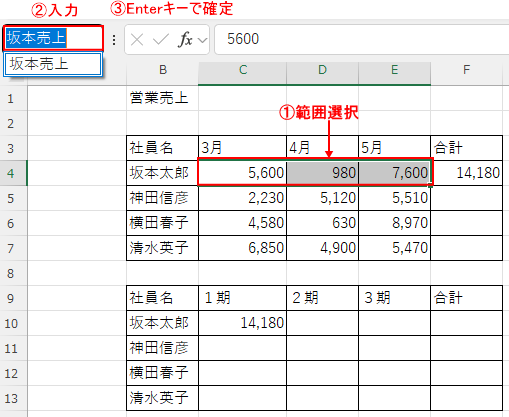509x417 pixels.
Task: Click the 社員名 cell in row 9
Action: [163, 298]
